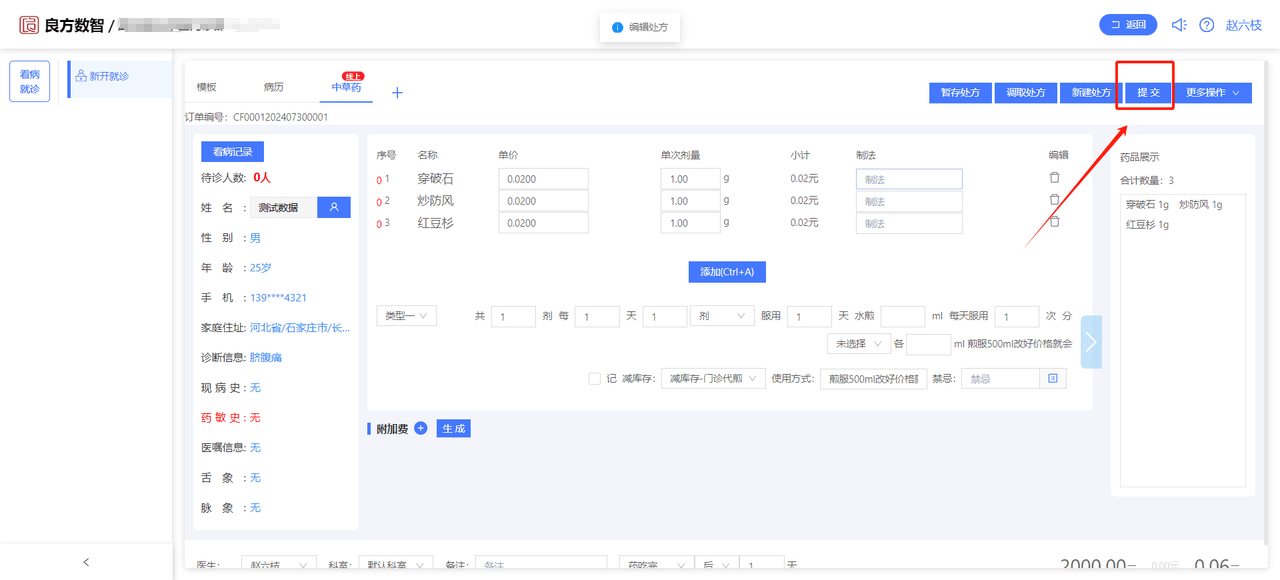1280x580 pixels.
Task: Open the 看病就诊 sidebar item
Action: coord(30,81)
